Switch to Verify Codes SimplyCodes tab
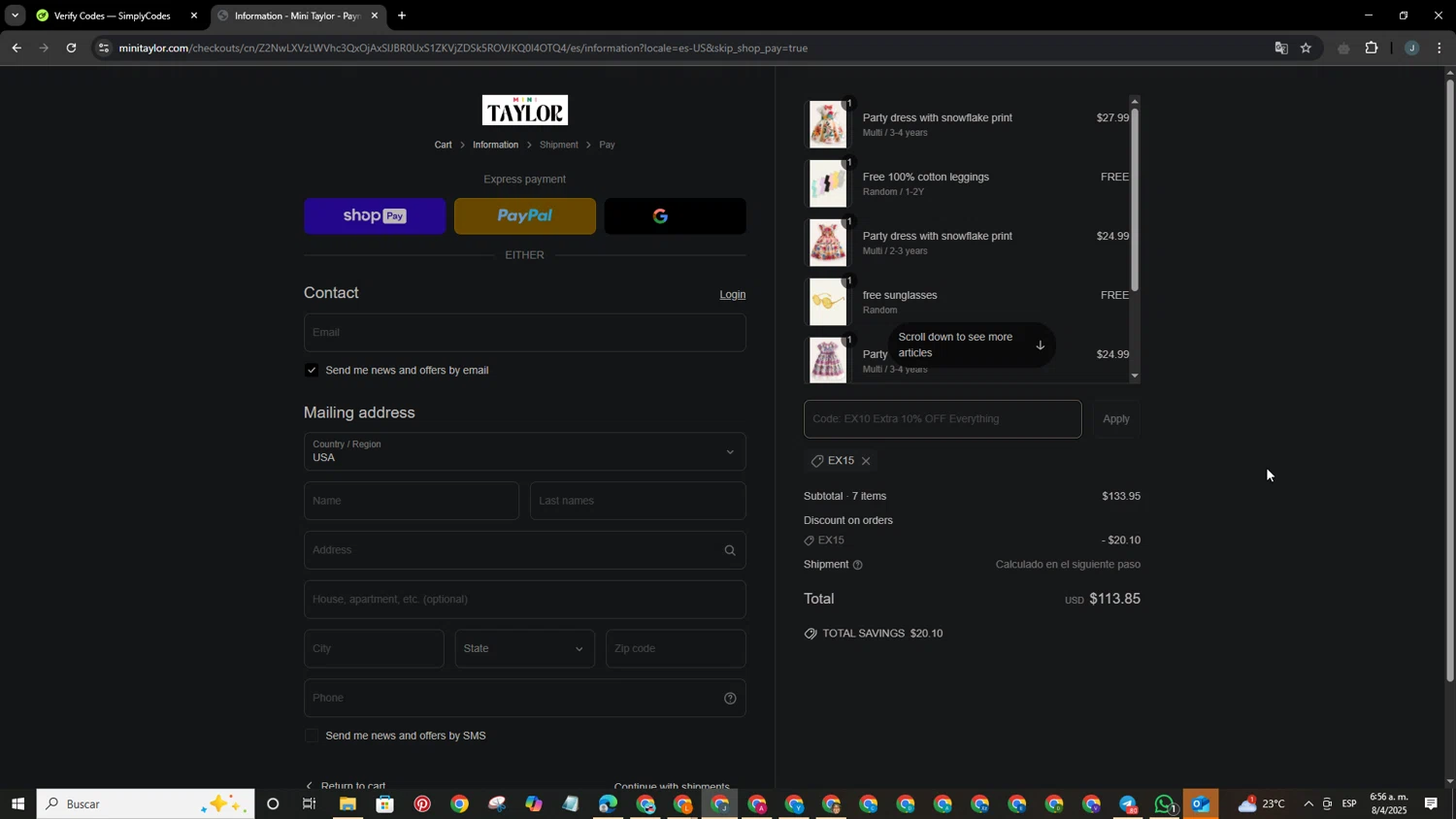This screenshot has width=1456, height=819. pos(112,16)
